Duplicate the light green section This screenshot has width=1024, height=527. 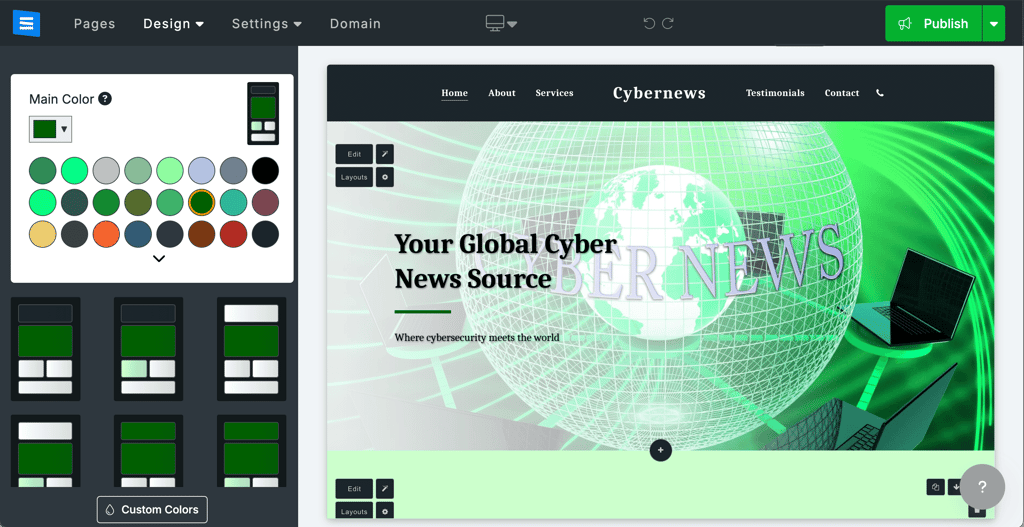pyautogui.click(x=935, y=487)
